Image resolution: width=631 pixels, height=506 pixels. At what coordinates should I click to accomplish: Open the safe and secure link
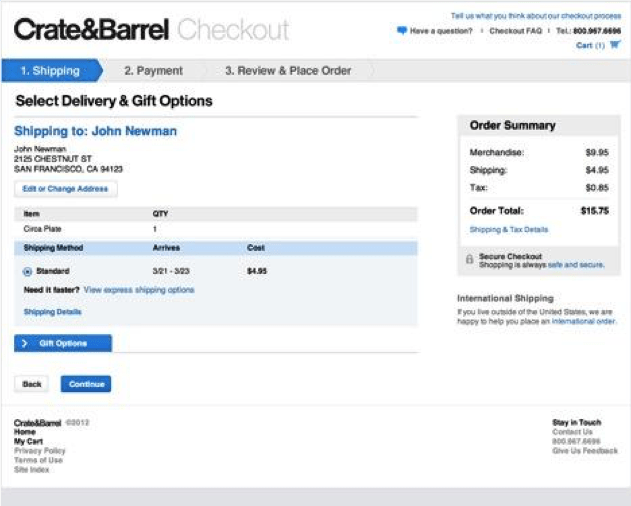[576, 265]
